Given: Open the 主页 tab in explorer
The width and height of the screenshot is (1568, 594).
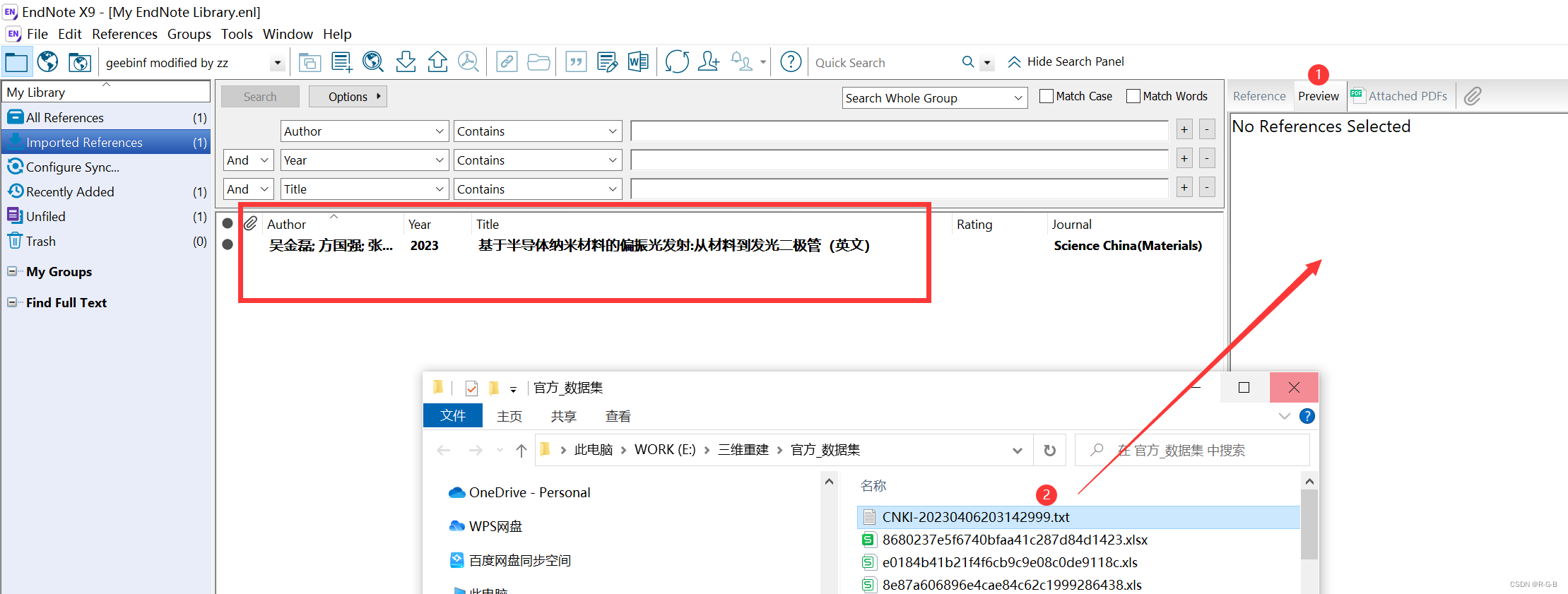Looking at the screenshot, I should [509, 416].
